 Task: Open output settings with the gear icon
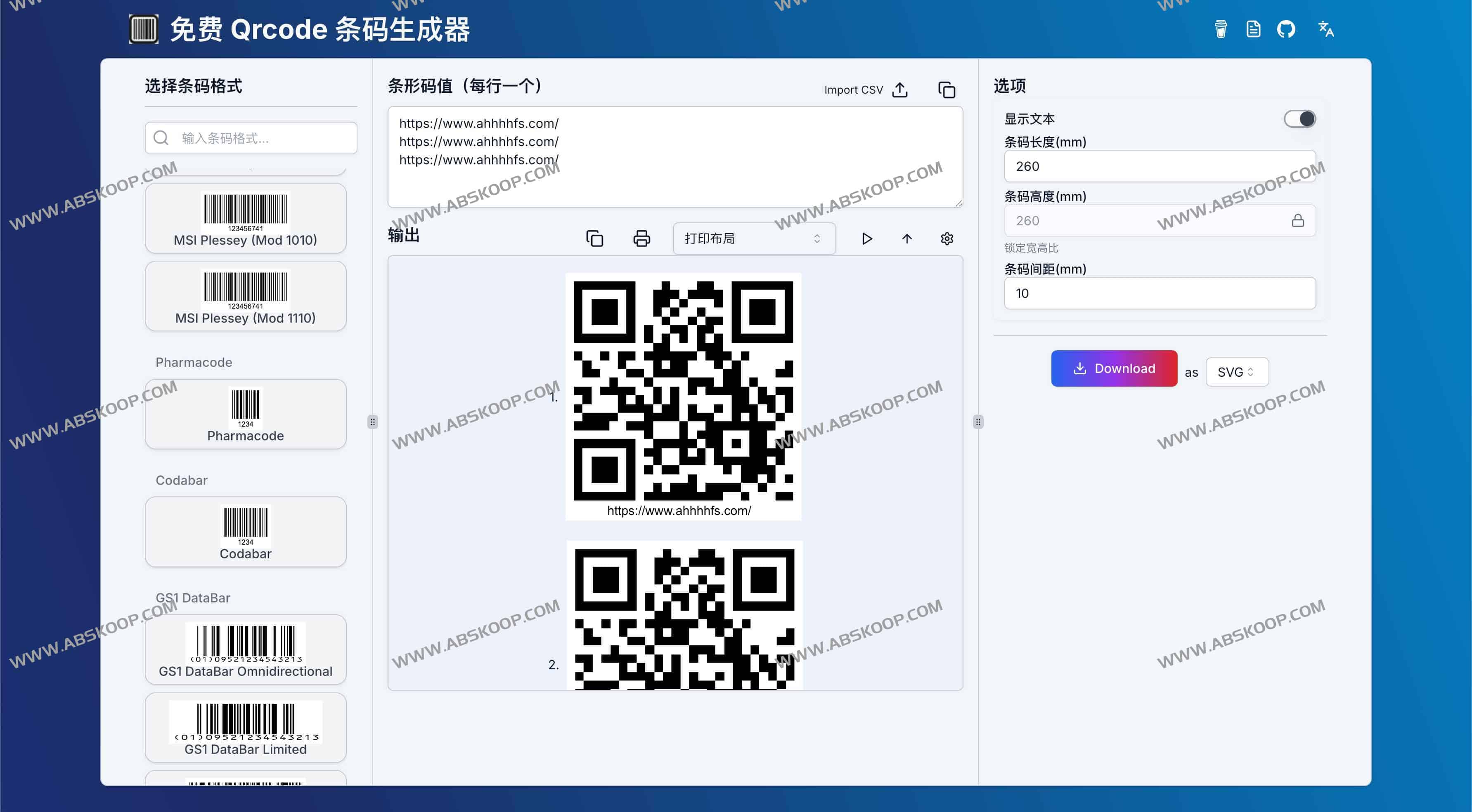point(947,238)
